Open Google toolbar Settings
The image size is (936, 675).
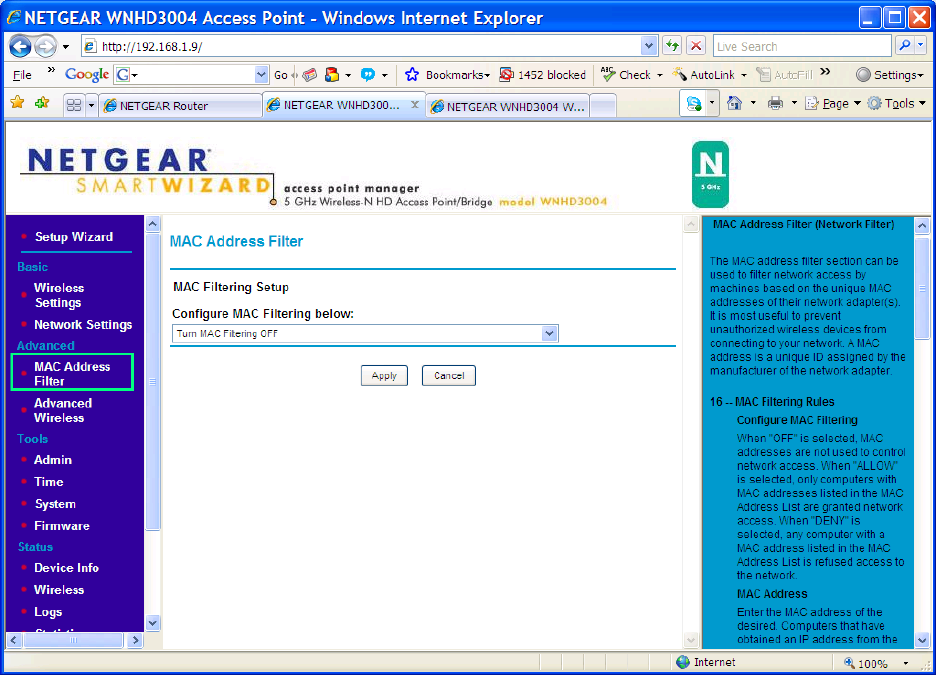click(x=889, y=75)
